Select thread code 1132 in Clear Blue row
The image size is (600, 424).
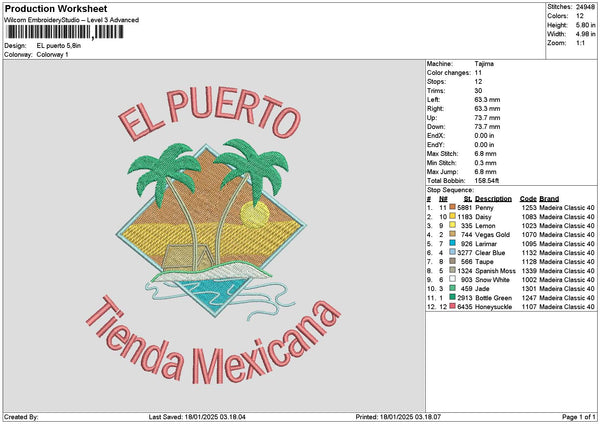[x=529, y=253]
